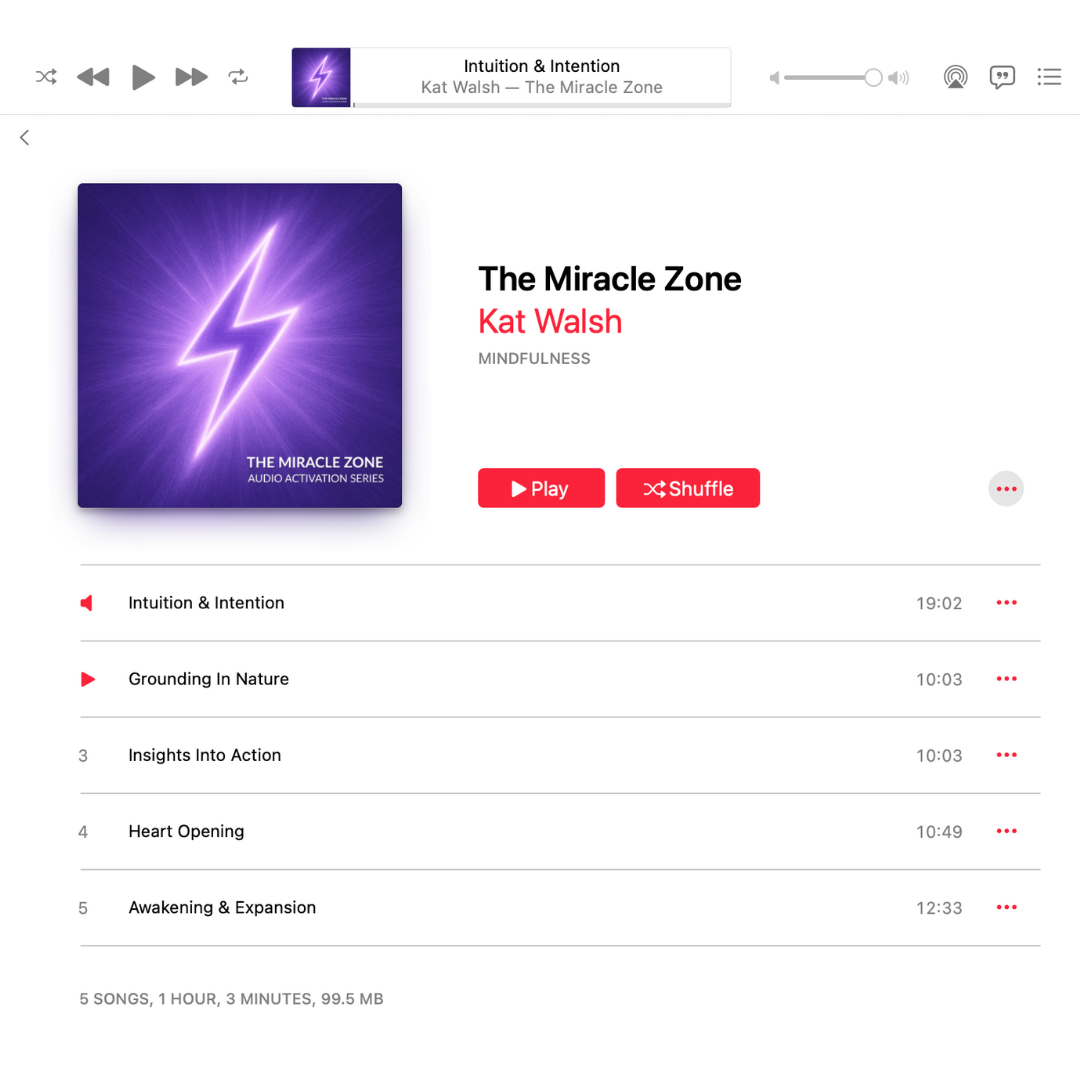
Task: Toggle repeat mode icon
Action: pos(238,76)
